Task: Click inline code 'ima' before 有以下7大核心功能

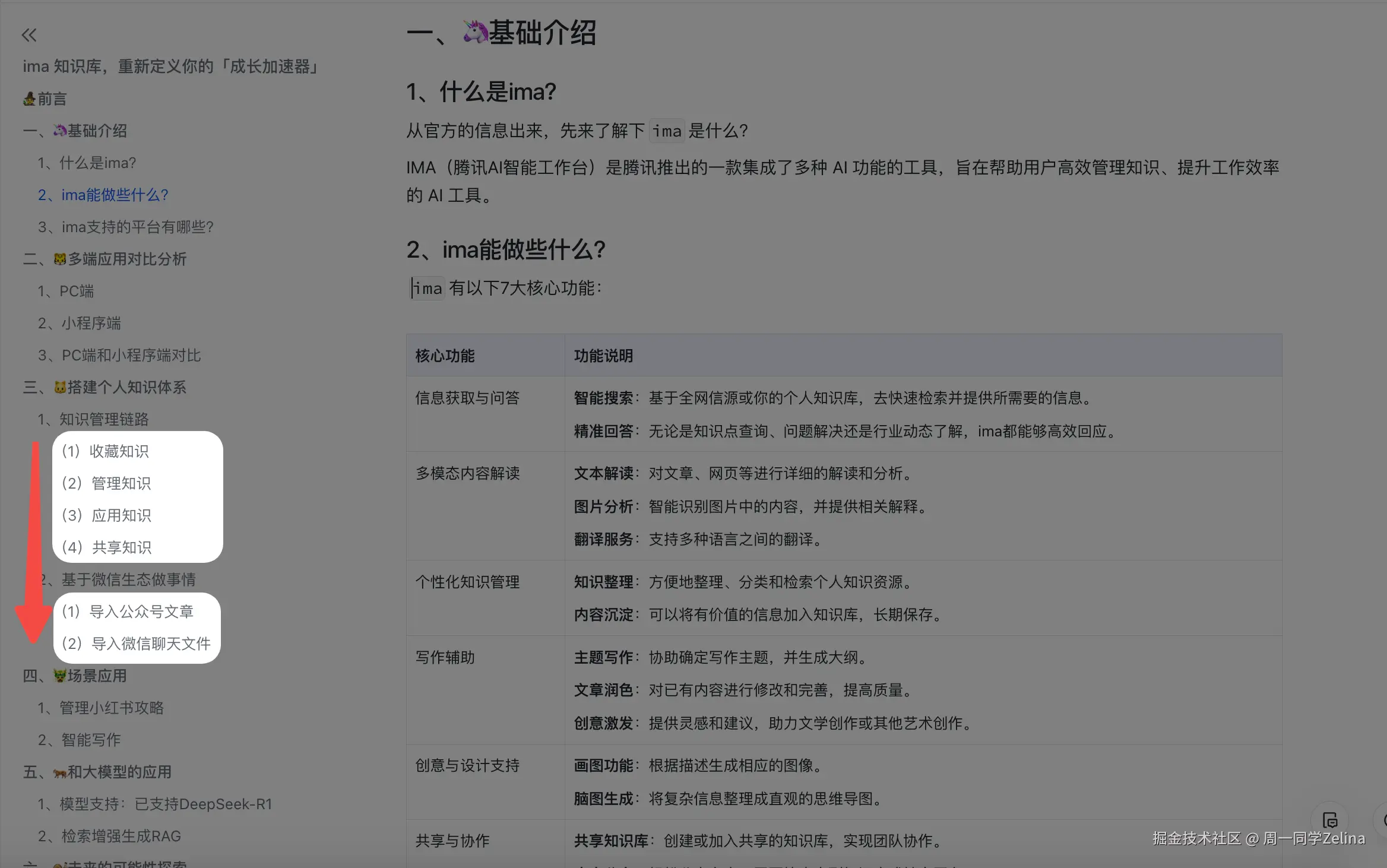Action: coord(427,288)
